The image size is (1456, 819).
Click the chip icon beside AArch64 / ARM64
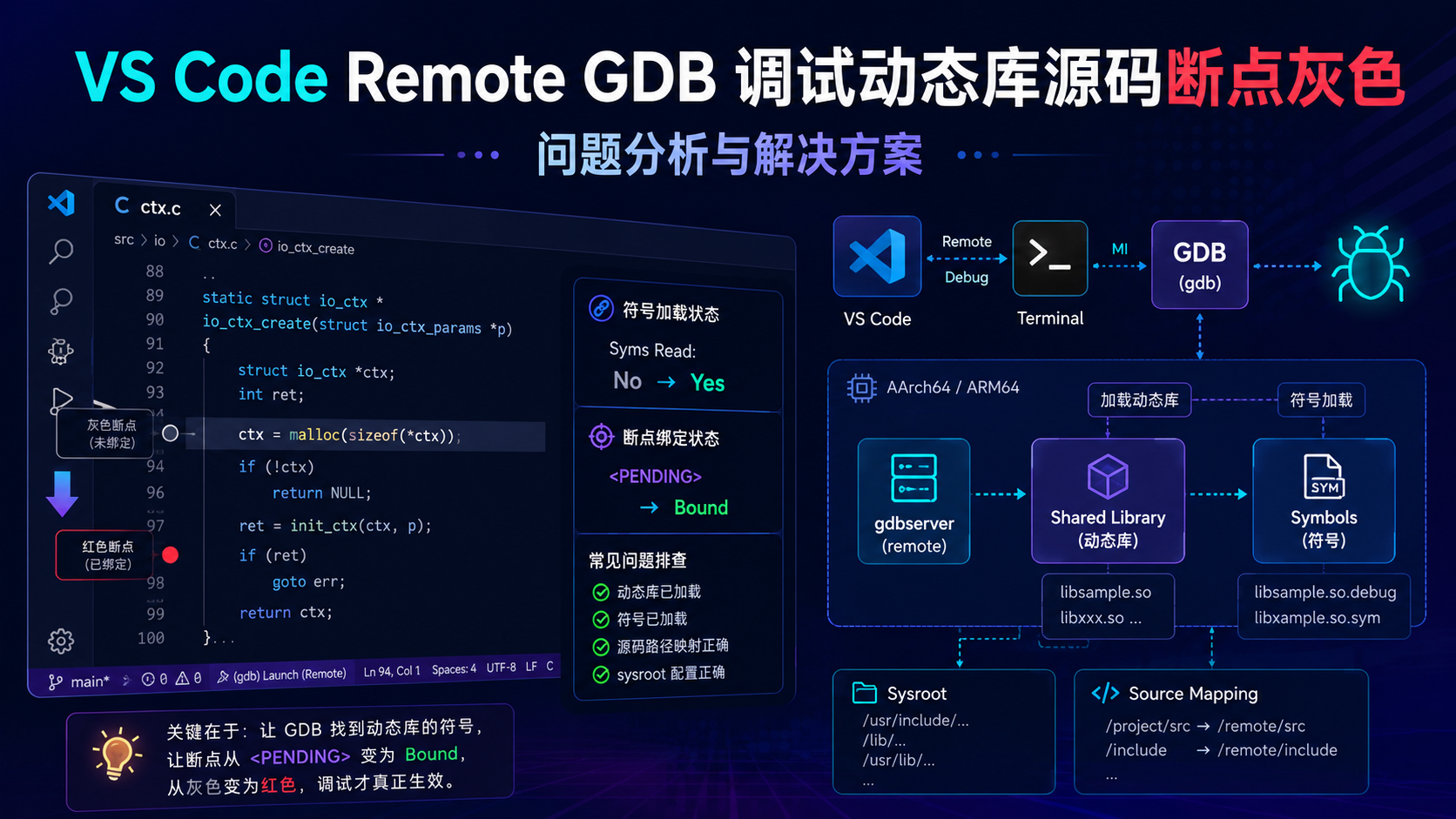click(861, 388)
